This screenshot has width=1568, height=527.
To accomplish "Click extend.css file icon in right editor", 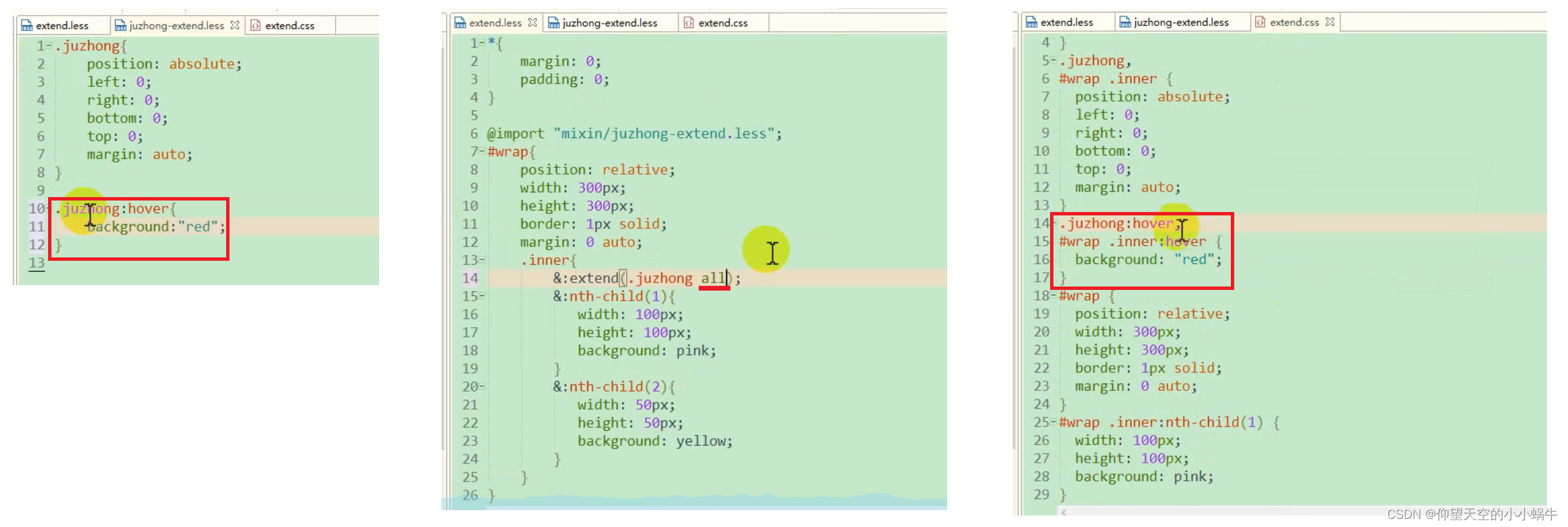I will pos(1260,22).
